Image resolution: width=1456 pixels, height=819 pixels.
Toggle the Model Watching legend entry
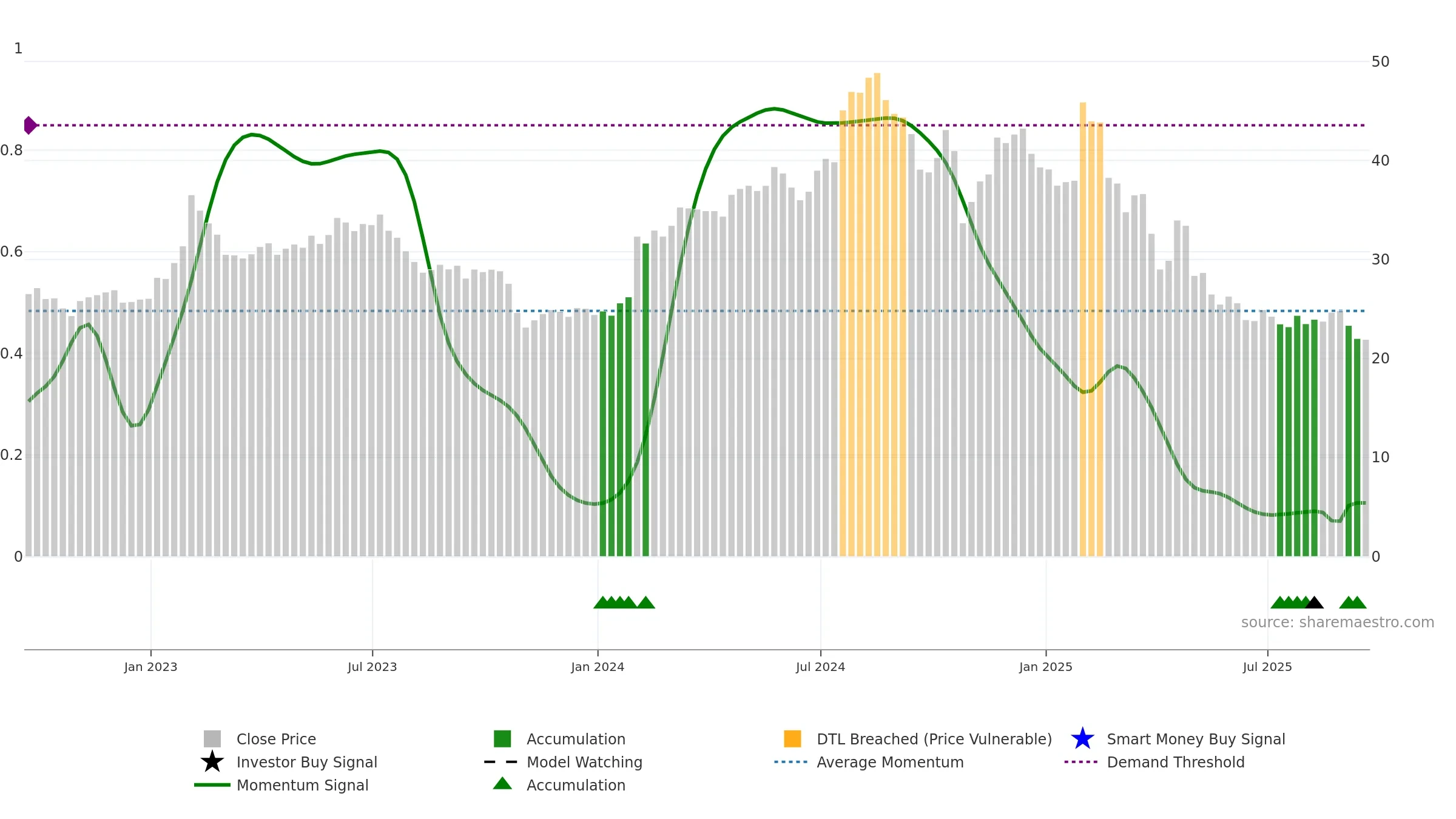(563, 762)
